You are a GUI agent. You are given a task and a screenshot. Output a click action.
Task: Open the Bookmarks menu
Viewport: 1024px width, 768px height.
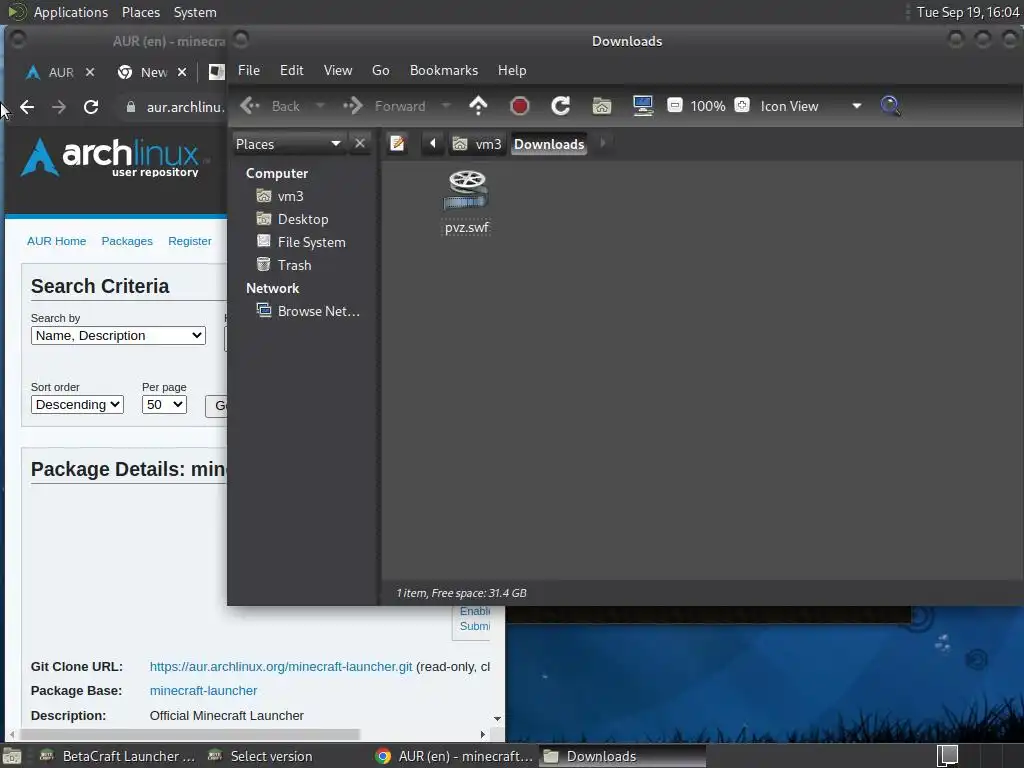pyautogui.click(x=444, y=71)
